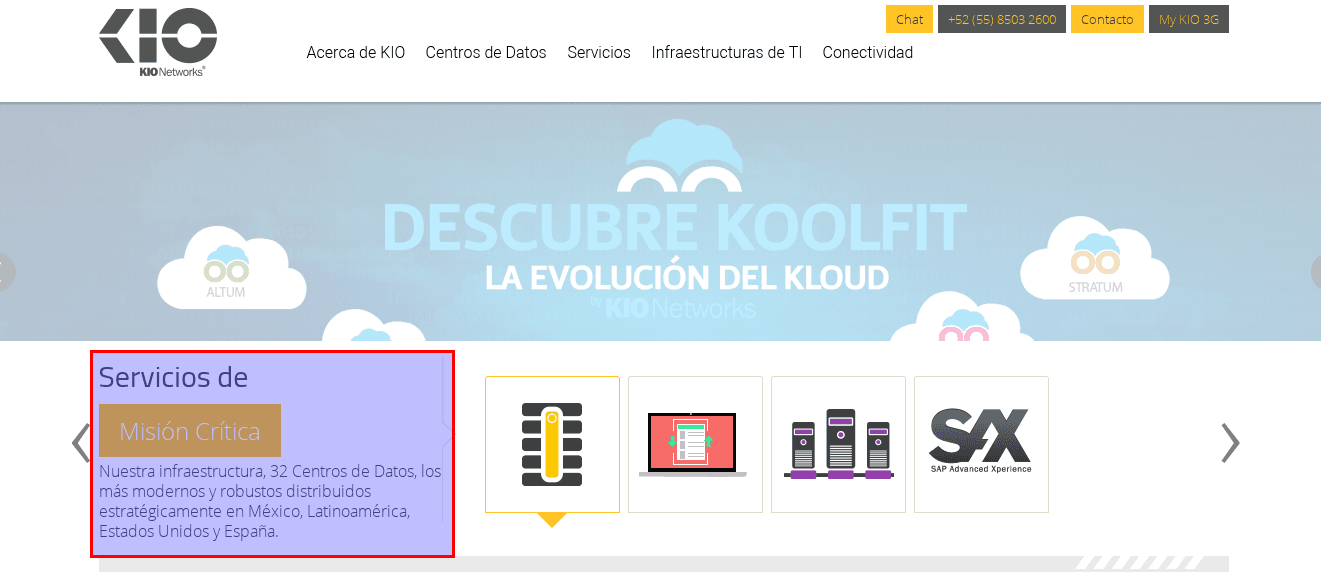Click the ALTUM cloud in the banner
Image resolution: width=1321 pixels, height=572 pixels.
pos(230,268)
